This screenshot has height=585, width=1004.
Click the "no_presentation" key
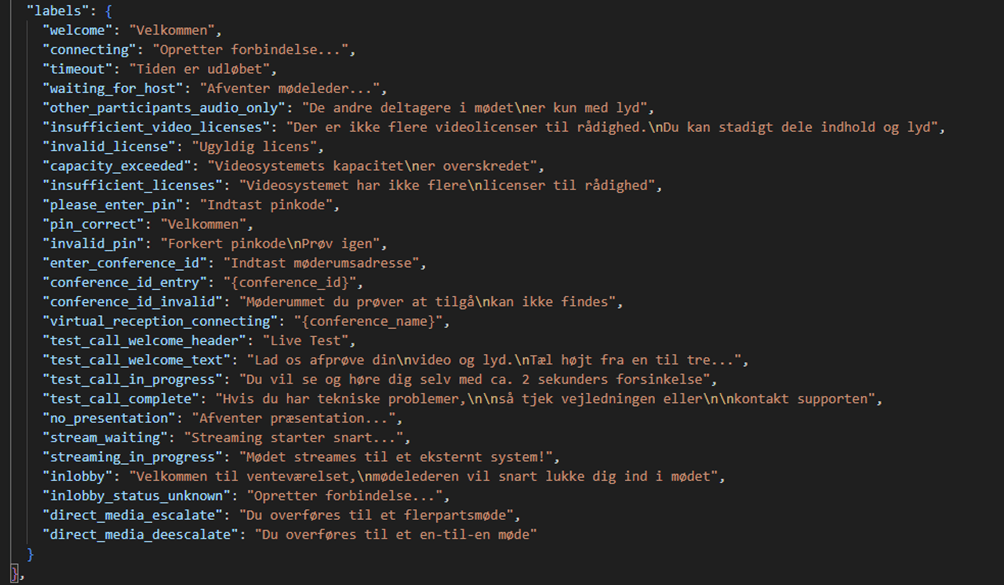click(x=107, y=418)
